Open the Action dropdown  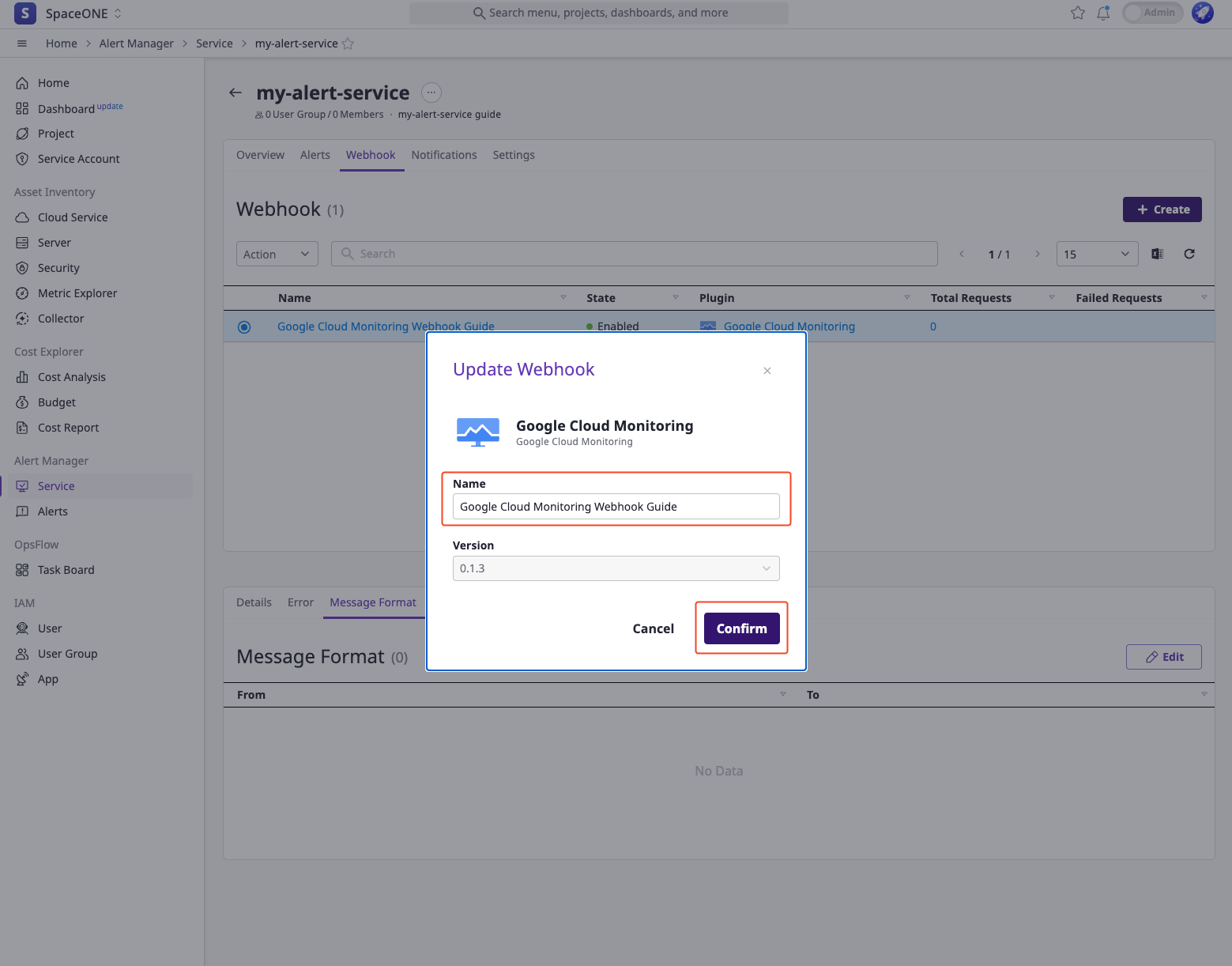277,254
